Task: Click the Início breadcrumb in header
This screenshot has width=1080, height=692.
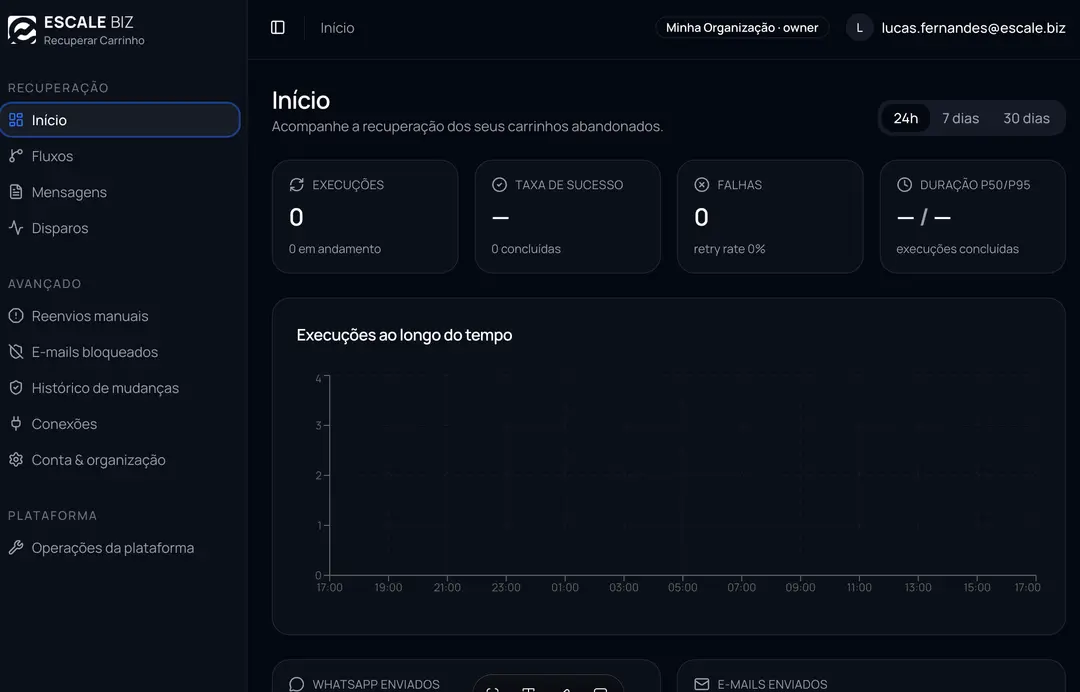Action: point(338,28)
